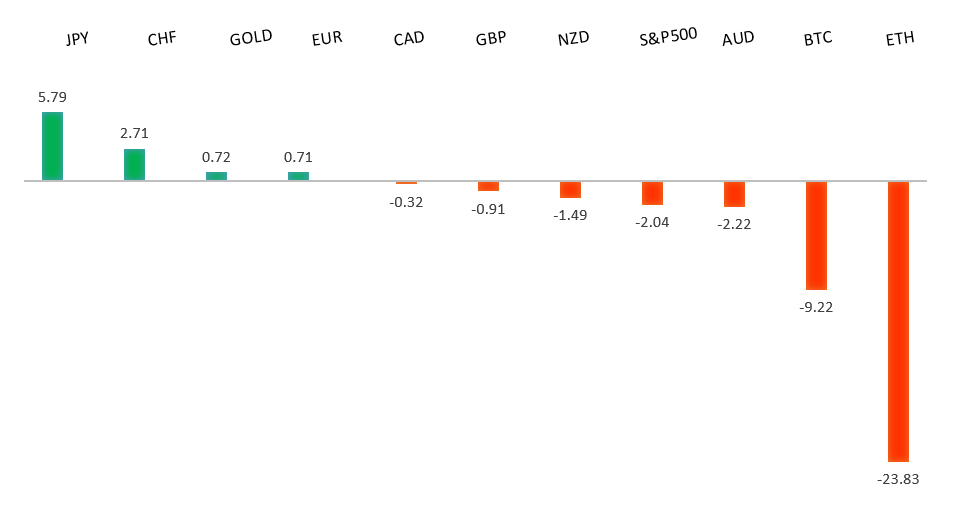Click the S&P500 category label
Screen dimensions: 955x510
point(668,41)
